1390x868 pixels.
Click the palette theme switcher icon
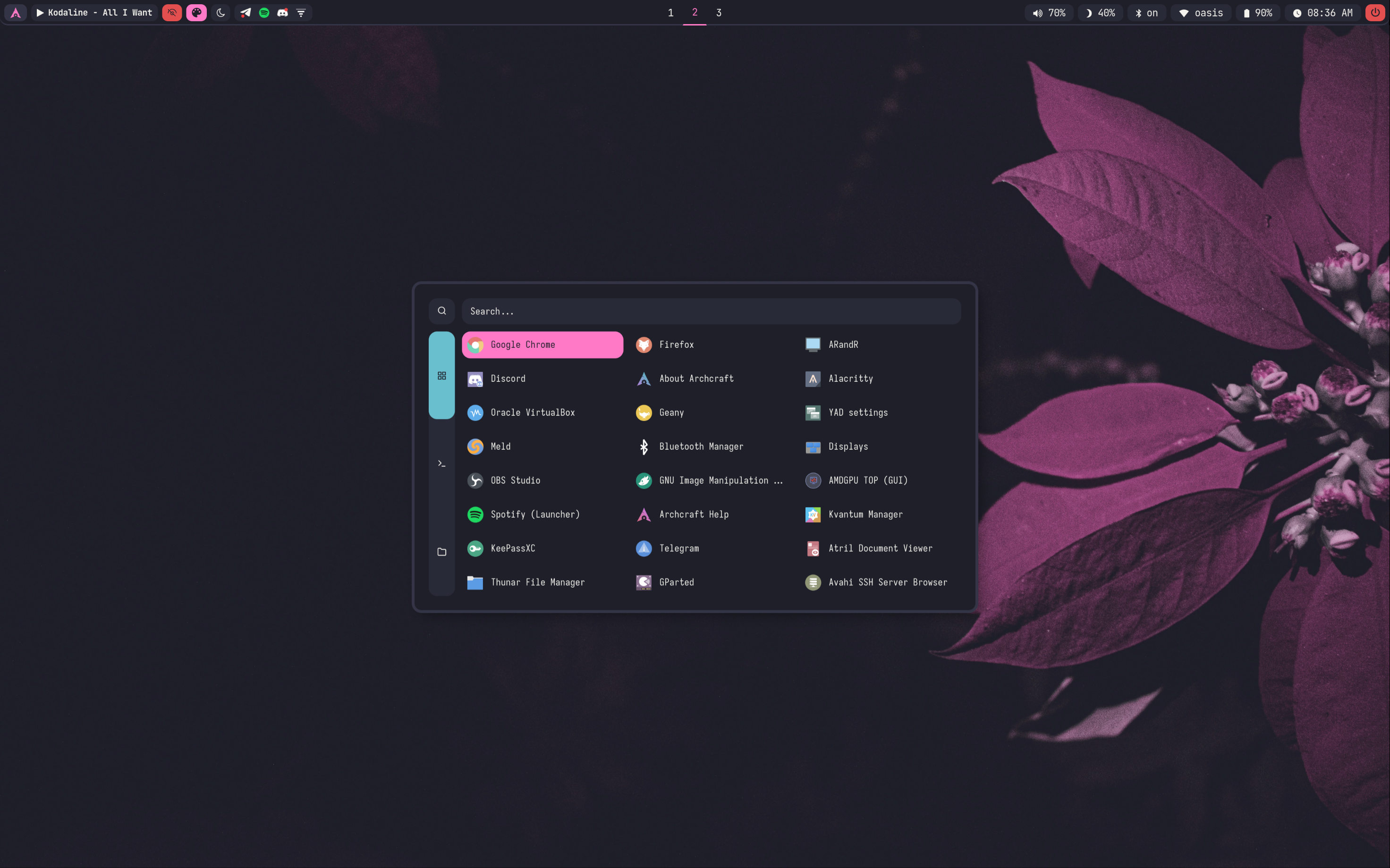point(196,13)
